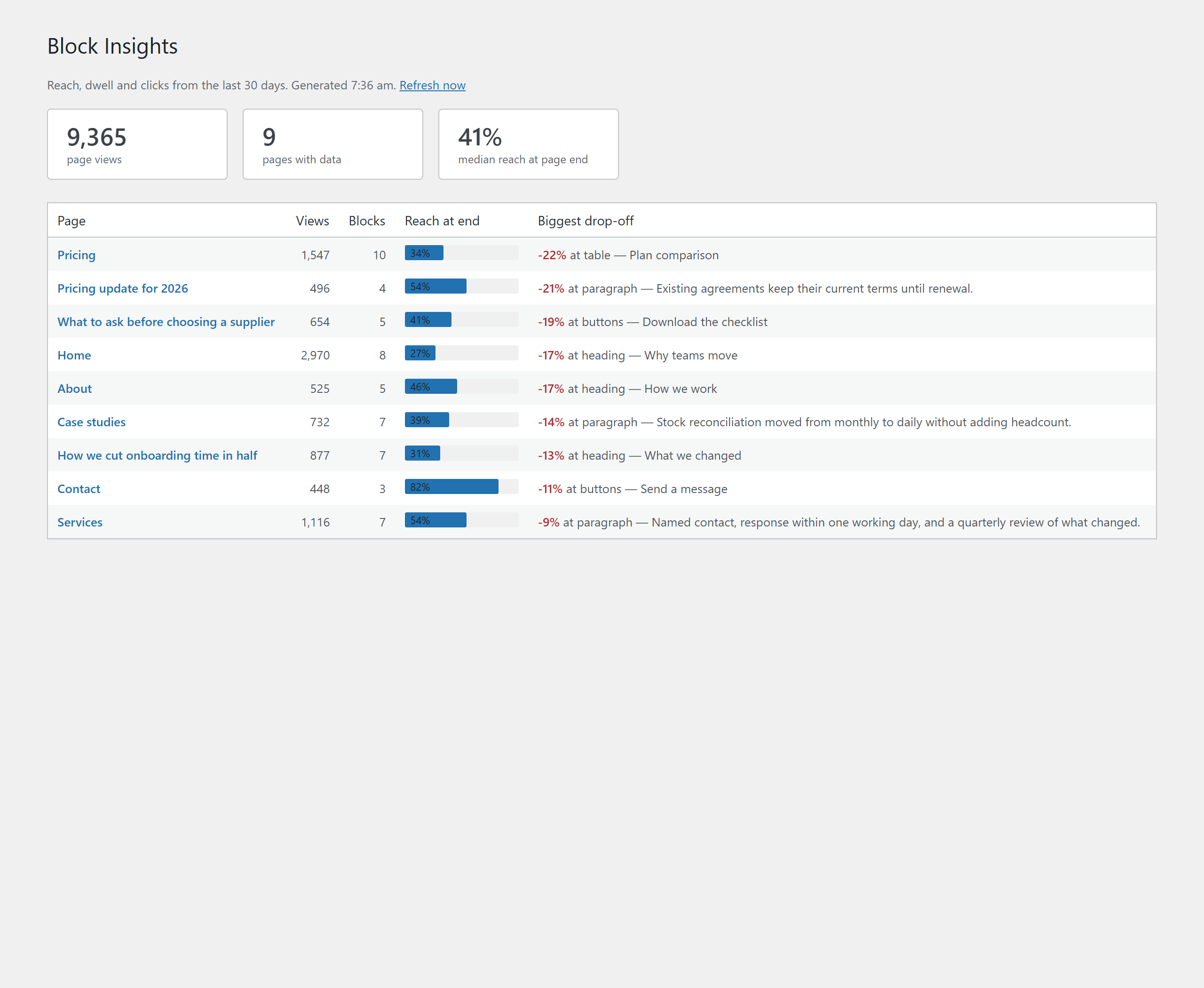Click the 1,547 views value

point(315,255)
